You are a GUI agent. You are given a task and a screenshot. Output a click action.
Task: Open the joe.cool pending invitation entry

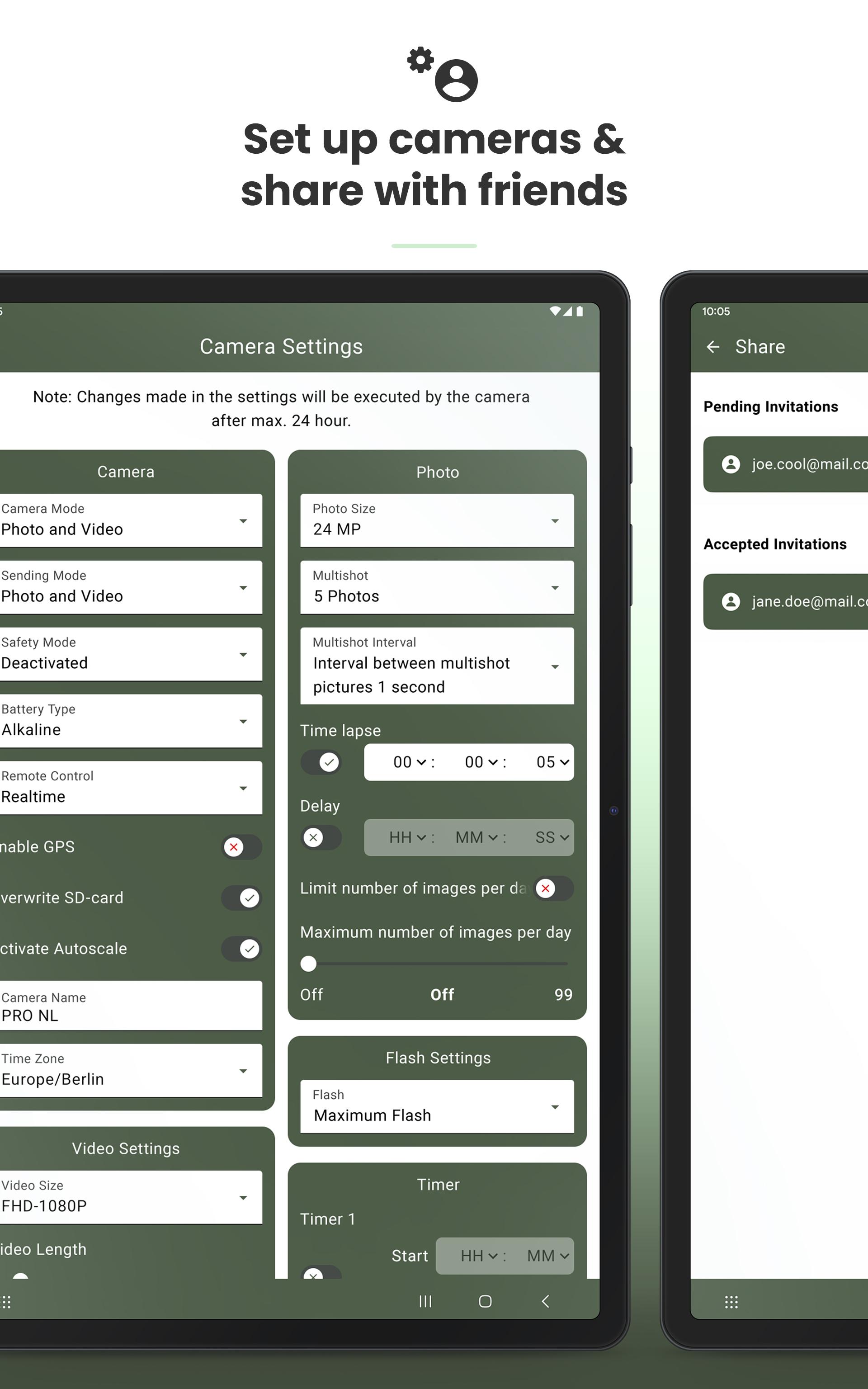tap(804, 464)
